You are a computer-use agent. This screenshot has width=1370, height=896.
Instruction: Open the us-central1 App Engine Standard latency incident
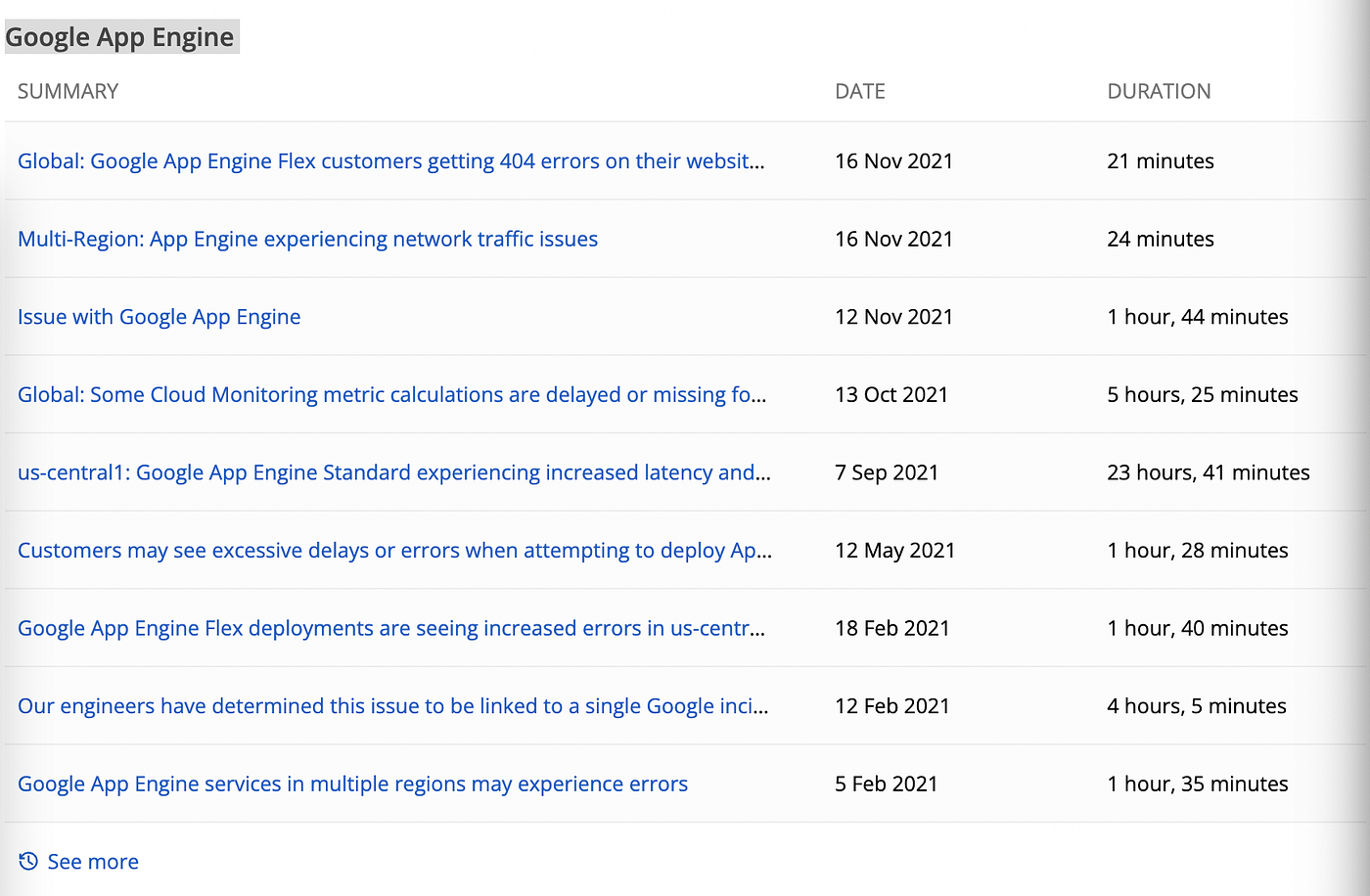393,472
